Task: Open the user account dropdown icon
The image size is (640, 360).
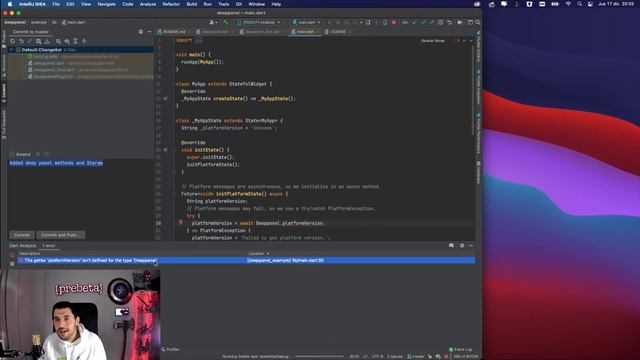Action: pyautogui.click(x=213, y=22)
